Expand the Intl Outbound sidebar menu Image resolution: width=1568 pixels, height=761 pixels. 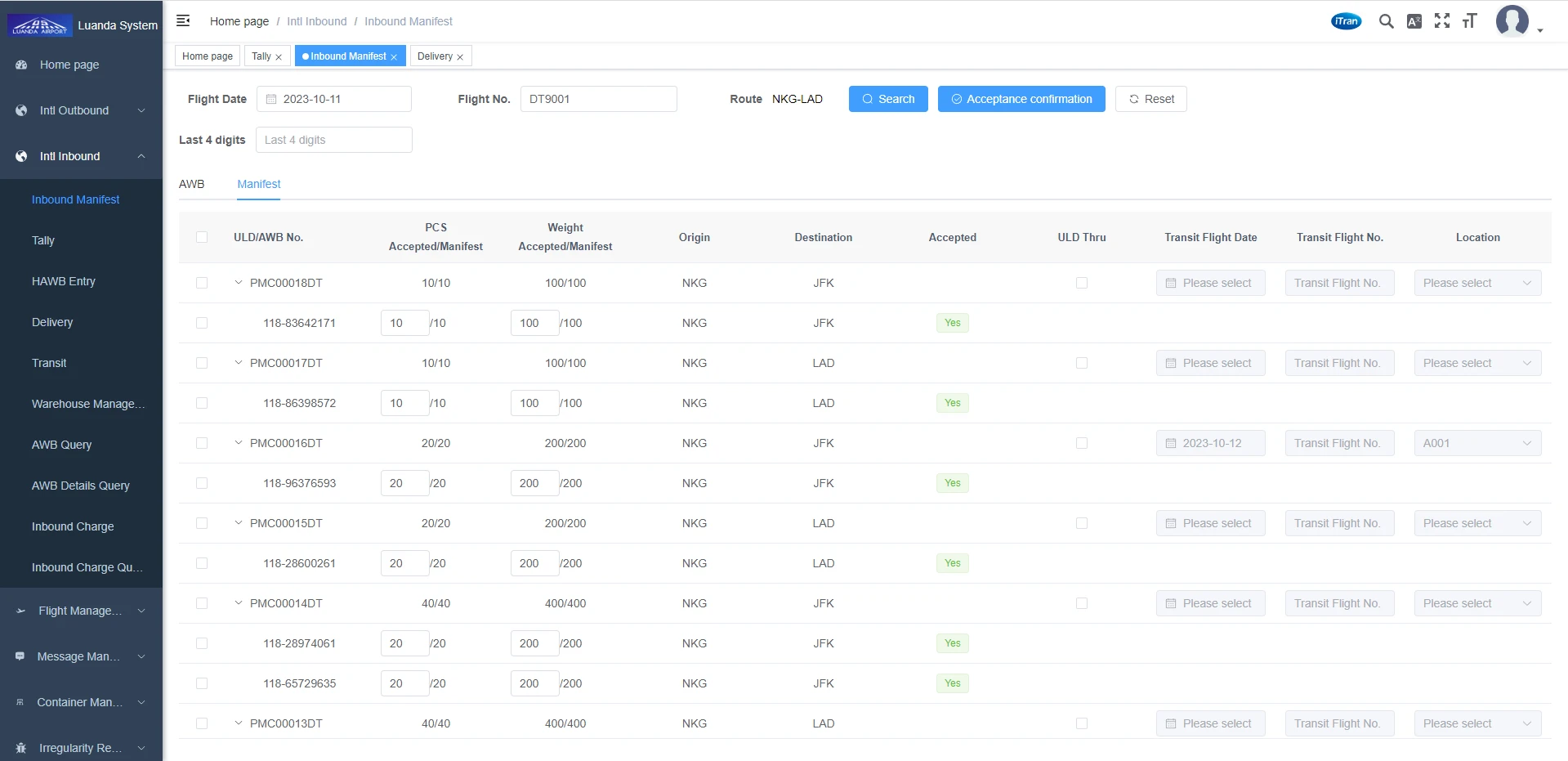click(82, 110)
